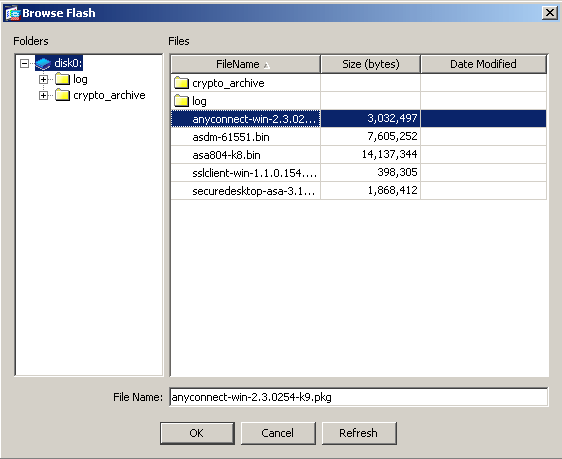
Task: Select the log row name in Files
Action: coord(199,101)
